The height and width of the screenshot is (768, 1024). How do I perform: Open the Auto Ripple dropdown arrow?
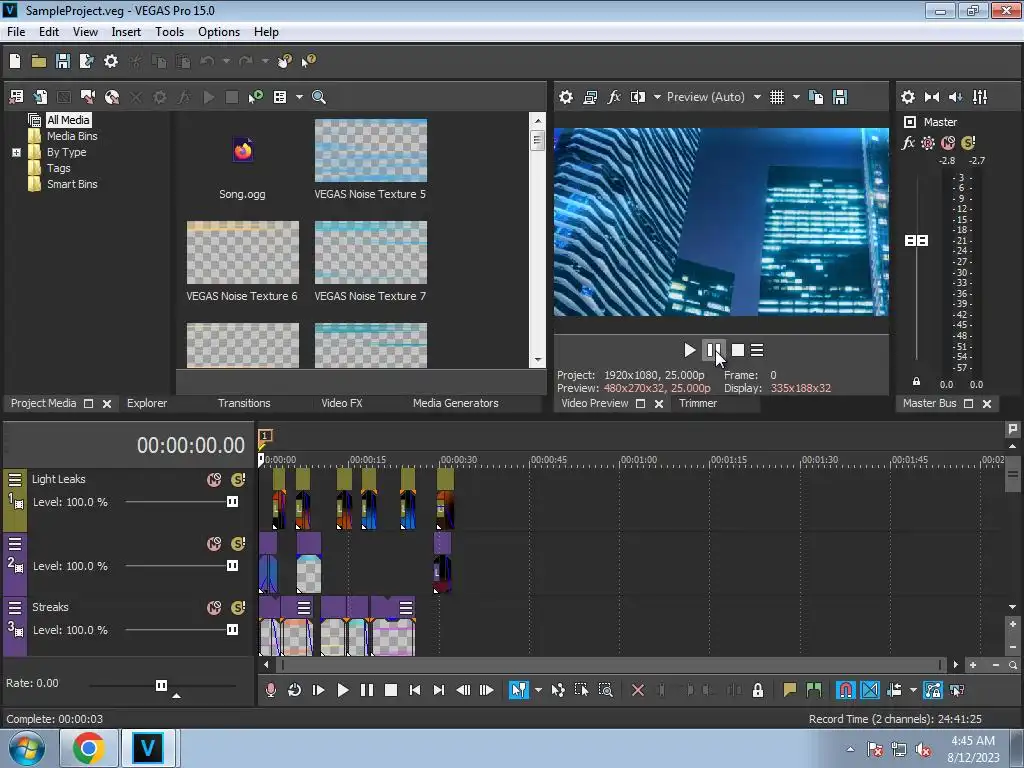point(913,690)
